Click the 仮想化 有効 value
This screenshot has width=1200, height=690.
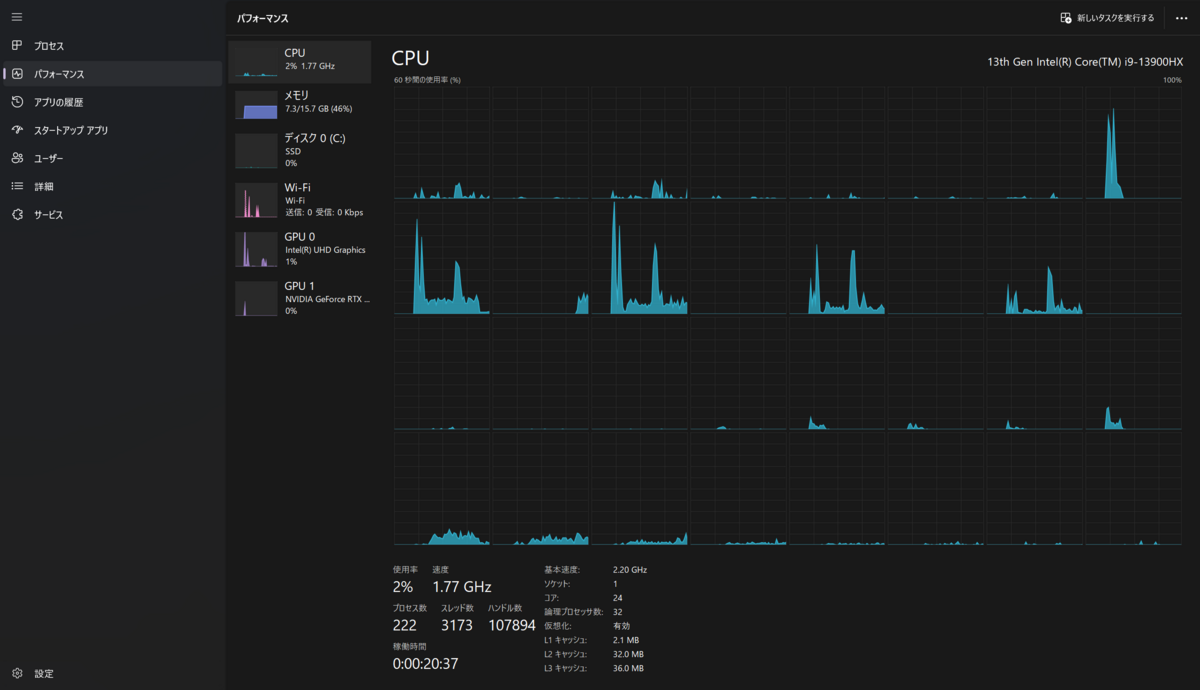[621, 625]
